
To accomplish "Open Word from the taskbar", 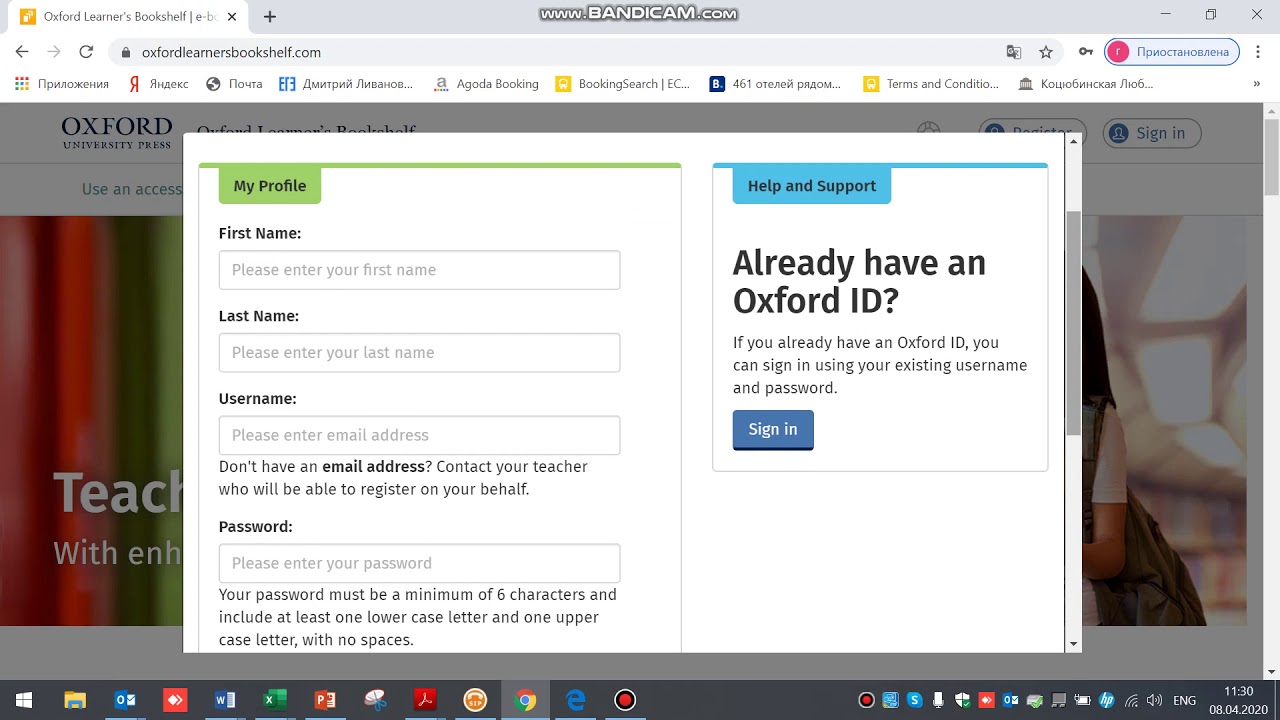I will (225, 700).
